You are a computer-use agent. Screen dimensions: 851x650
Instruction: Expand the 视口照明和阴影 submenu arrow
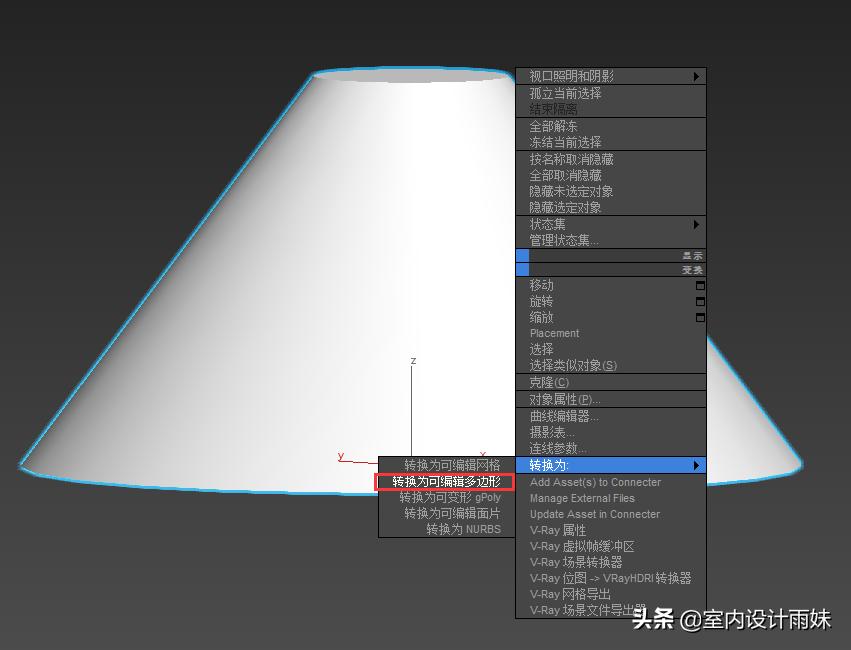698,76
